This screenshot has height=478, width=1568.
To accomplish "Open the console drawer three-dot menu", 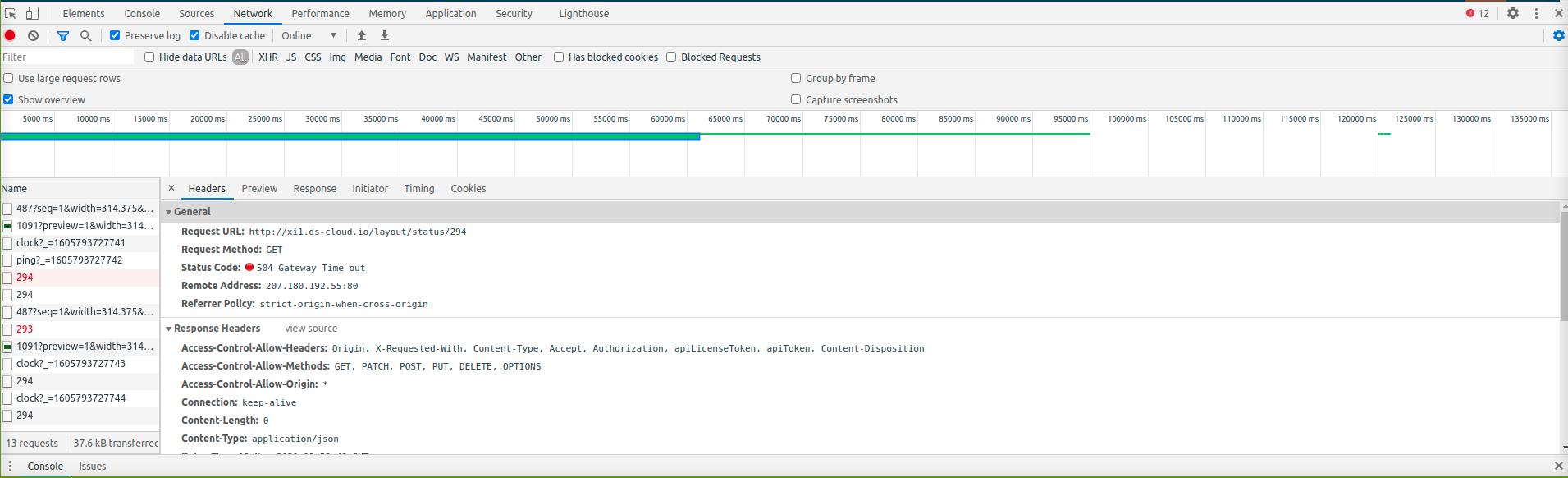I will pos(10,466).
